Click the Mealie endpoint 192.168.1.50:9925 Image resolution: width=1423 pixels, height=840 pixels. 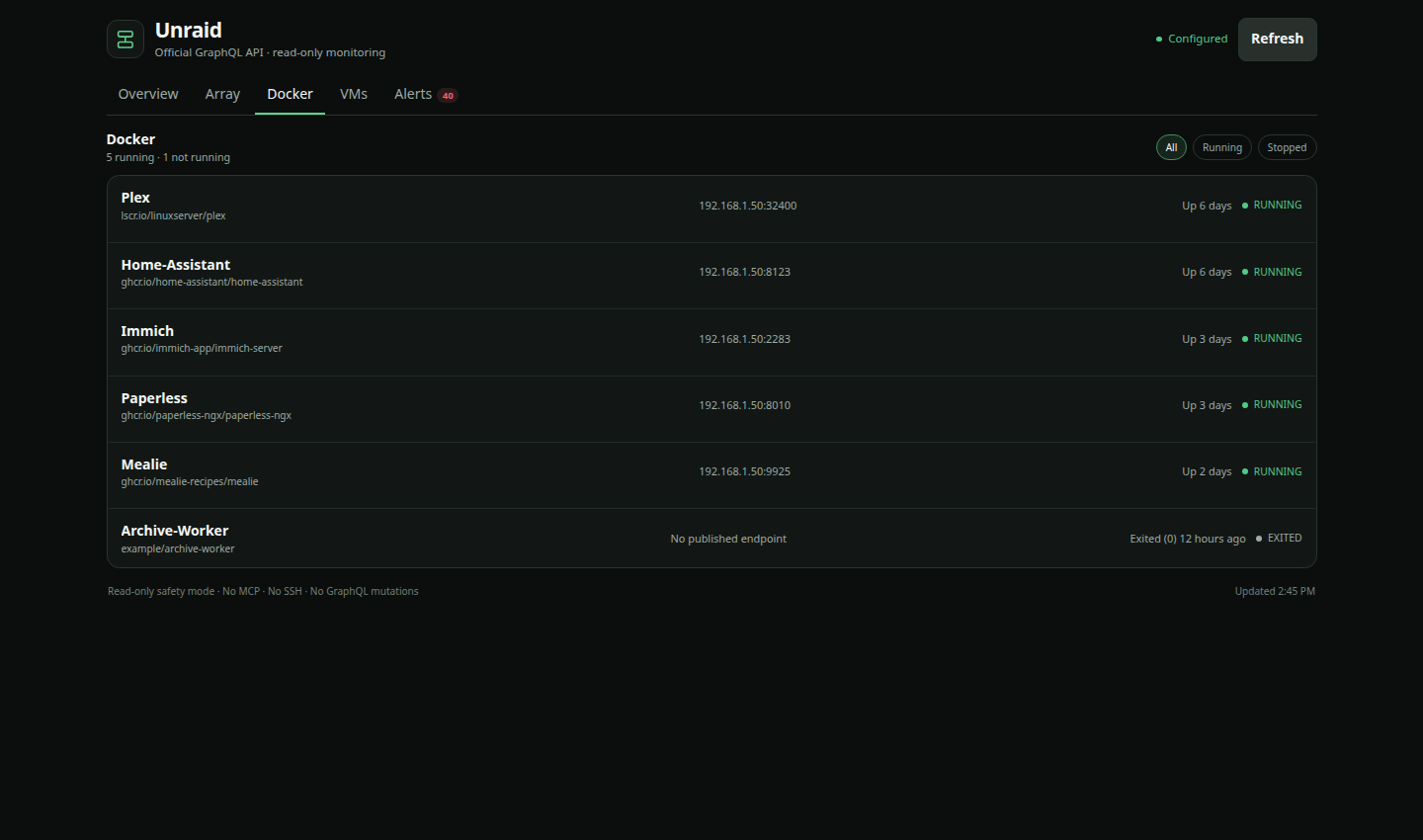[744, 471]
